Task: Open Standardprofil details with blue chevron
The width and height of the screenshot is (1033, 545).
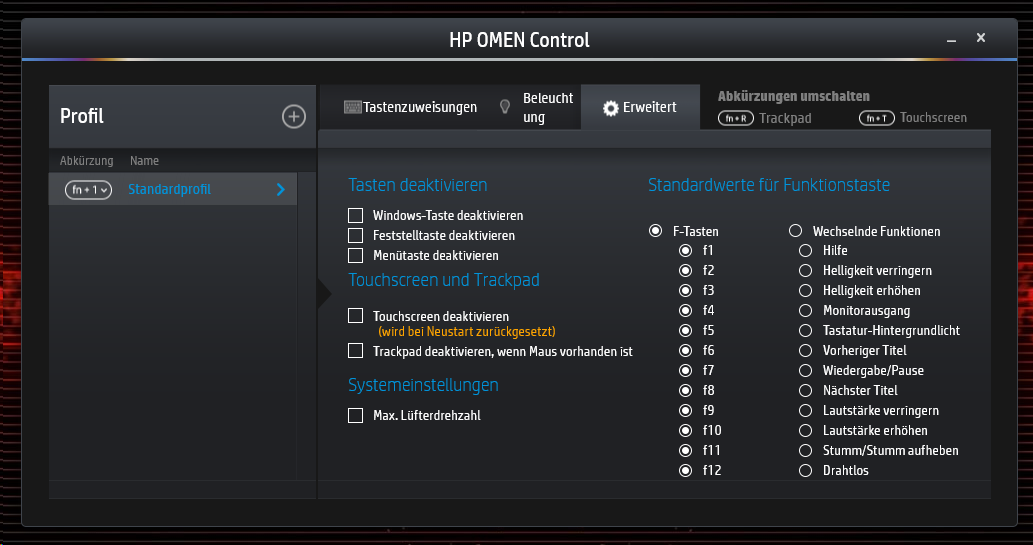Action: point(281,190)
